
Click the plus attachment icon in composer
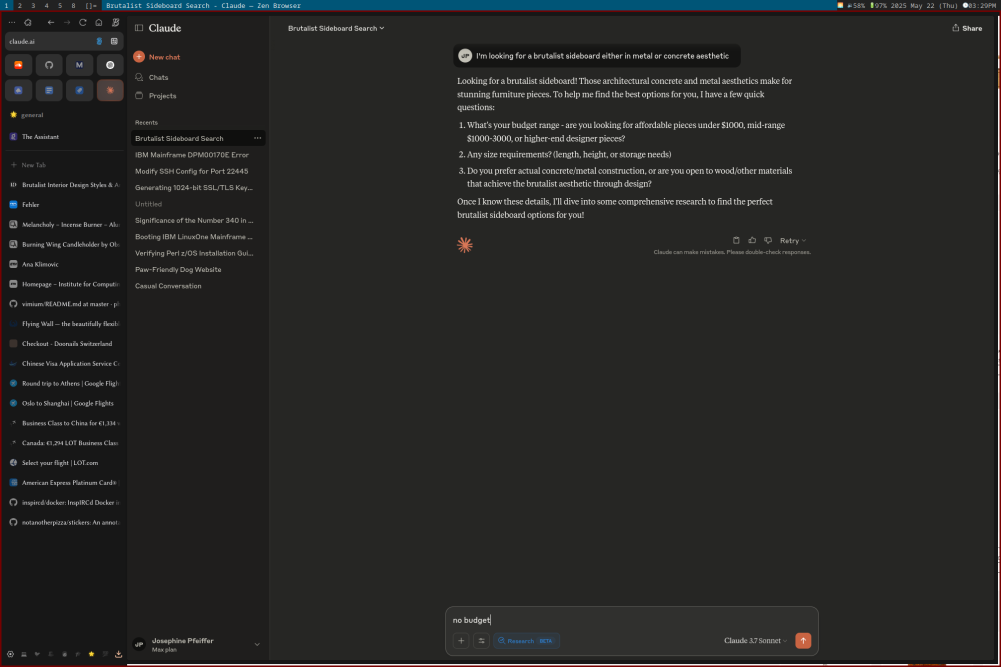pos(461,641)
